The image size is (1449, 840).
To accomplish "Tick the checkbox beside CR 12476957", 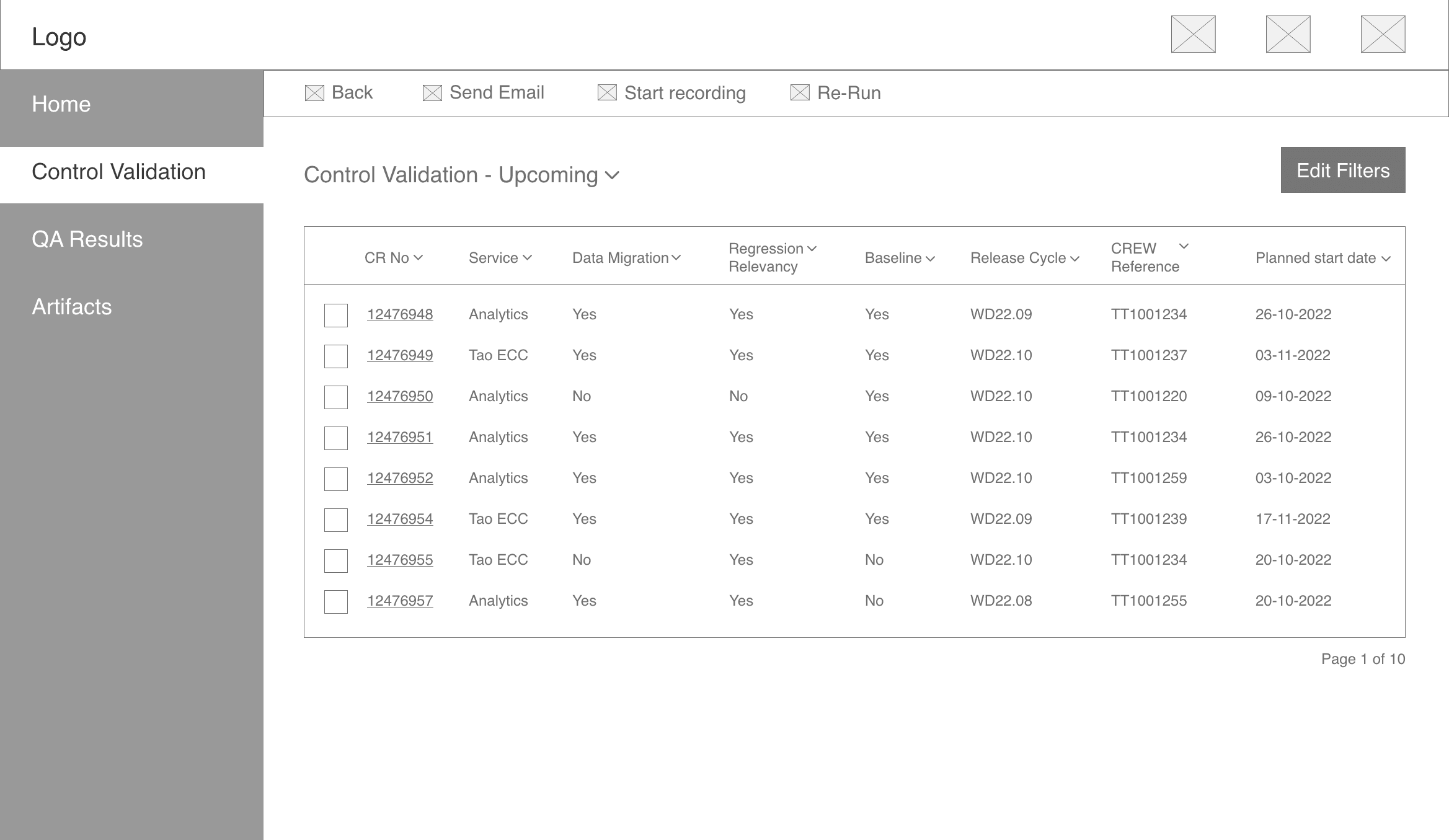I will [336, 602].
